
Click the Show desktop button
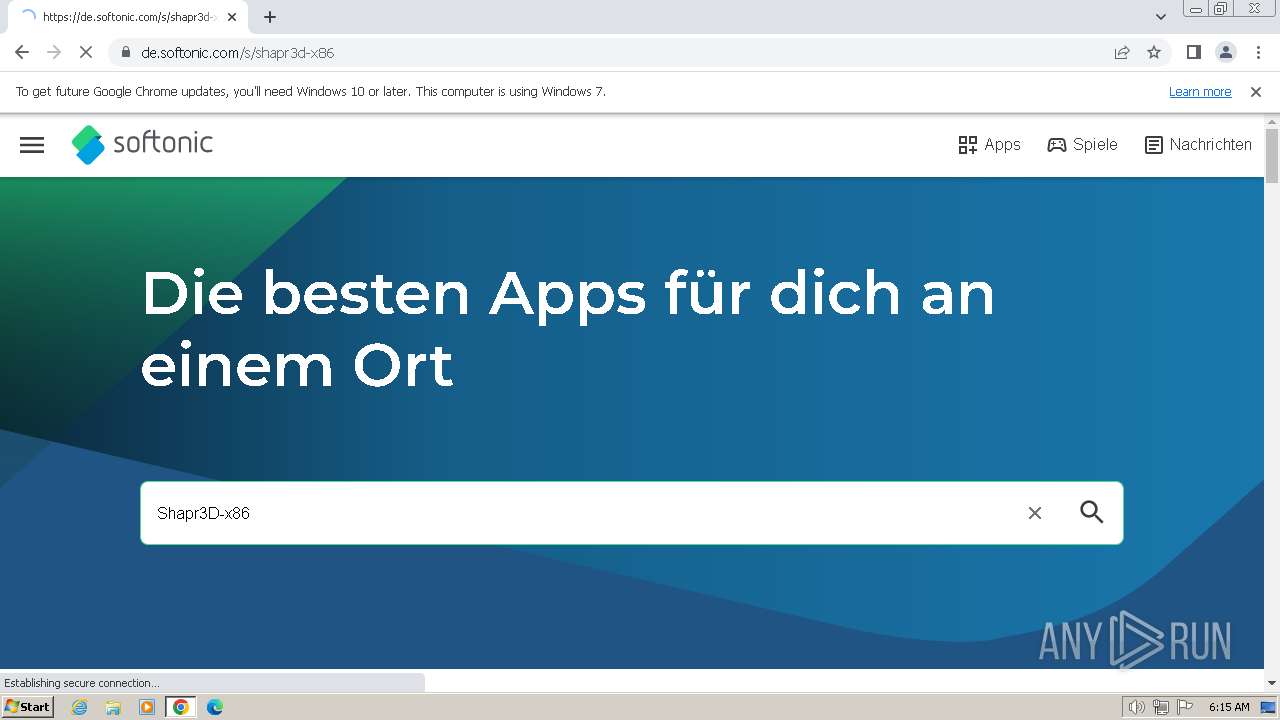[x=1269, y=707]
